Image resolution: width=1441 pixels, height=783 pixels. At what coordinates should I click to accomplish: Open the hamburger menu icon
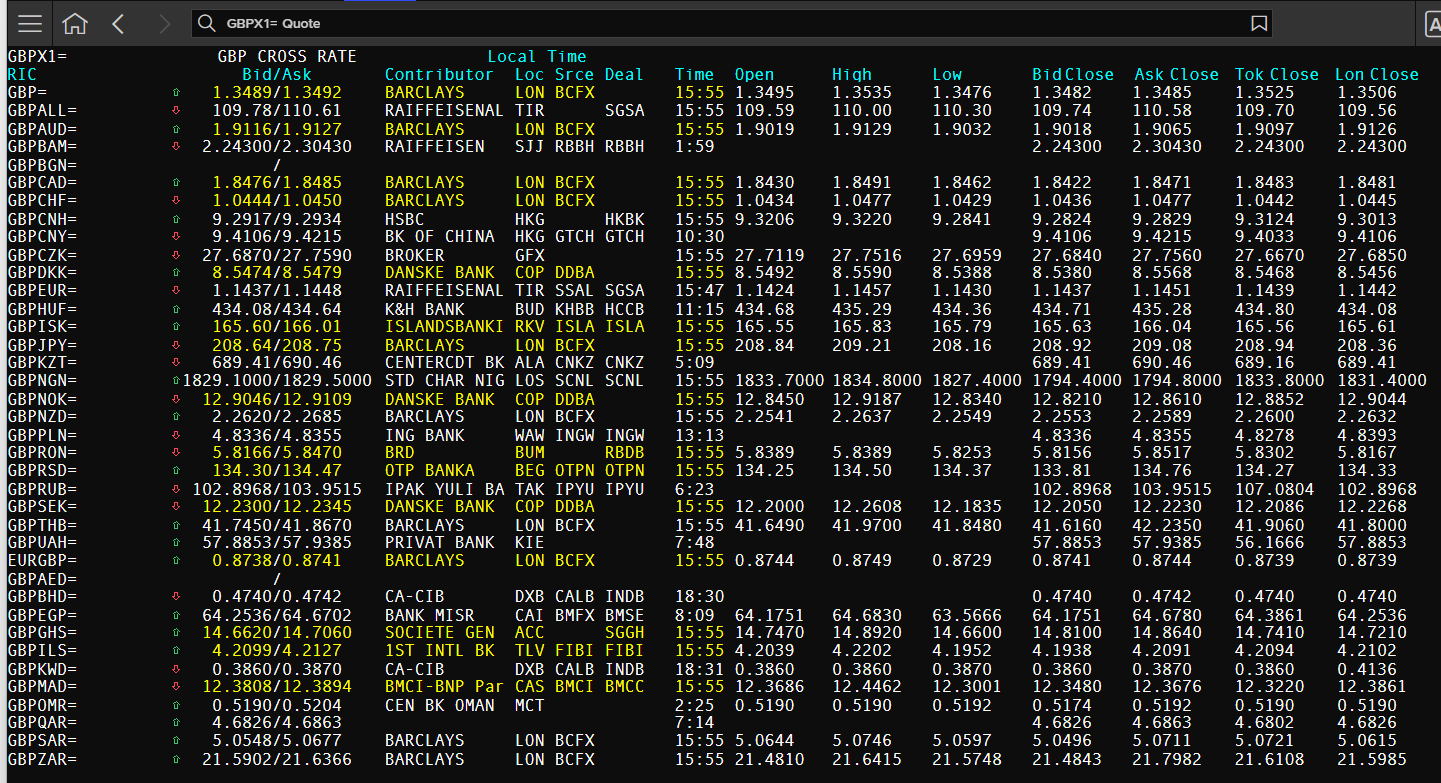click(30, 23)
